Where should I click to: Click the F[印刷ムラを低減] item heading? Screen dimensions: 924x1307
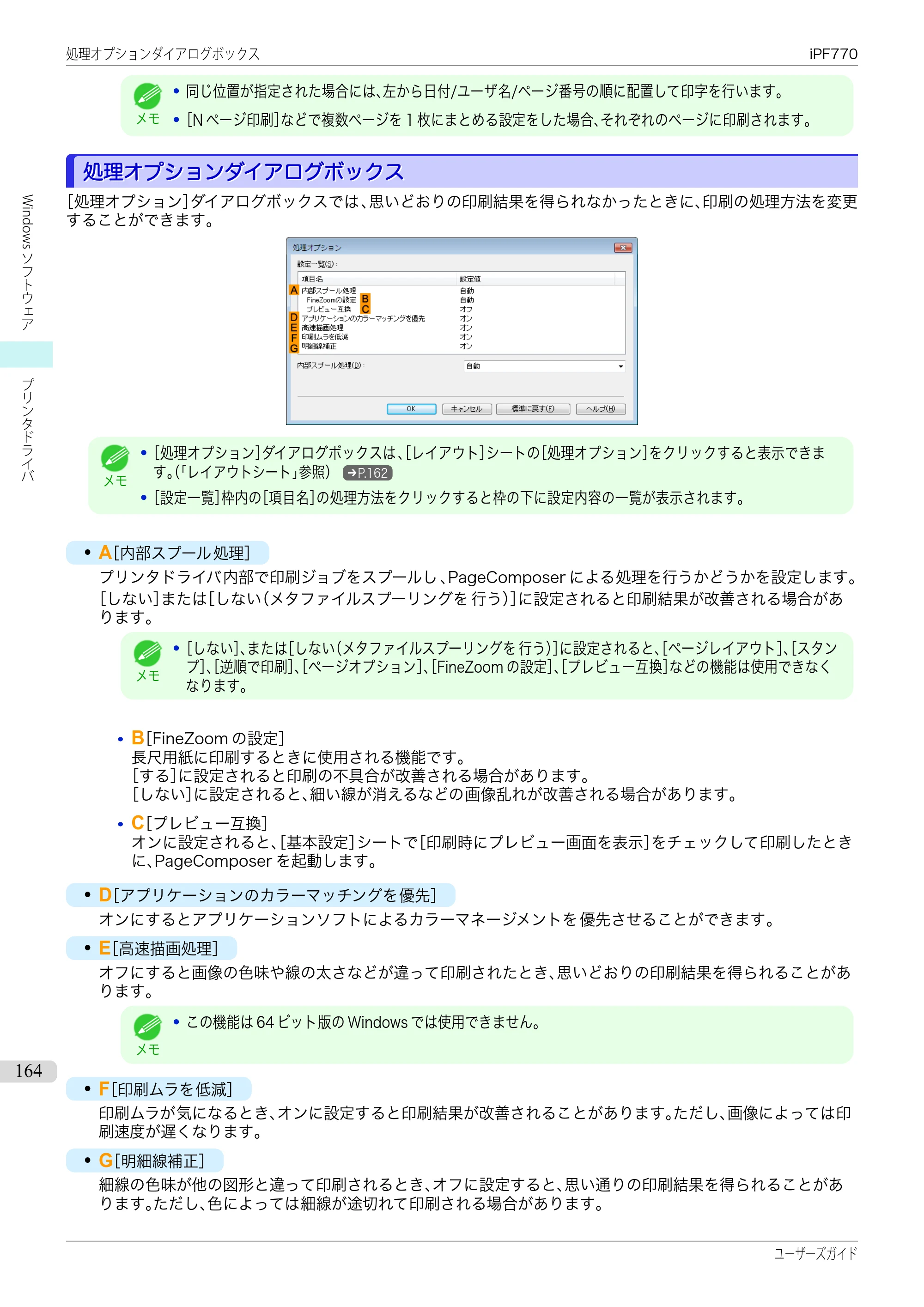coord(166,1089)
